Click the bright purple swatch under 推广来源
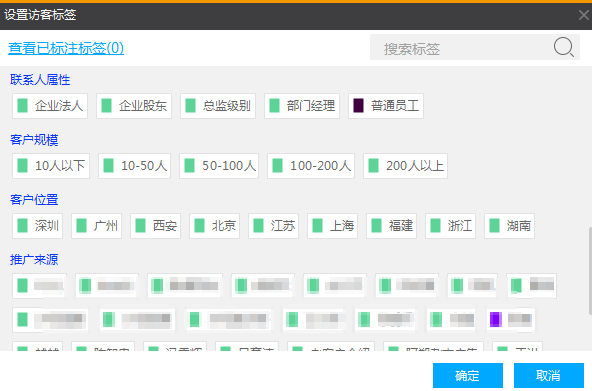The image size is (592, 391). tap(496, 320)
